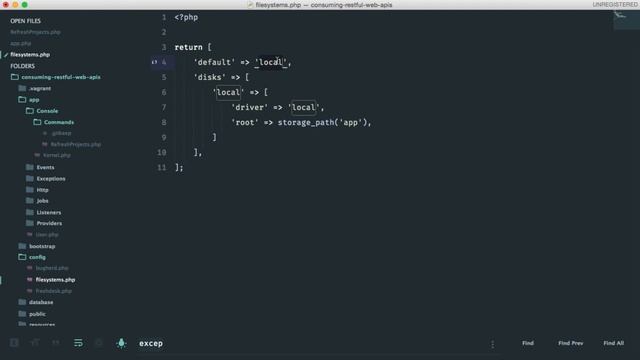This screenshot has width=640, height=360.
Task: Open RefreshProjects.php under Commands folder
Action: click(76, 144)
